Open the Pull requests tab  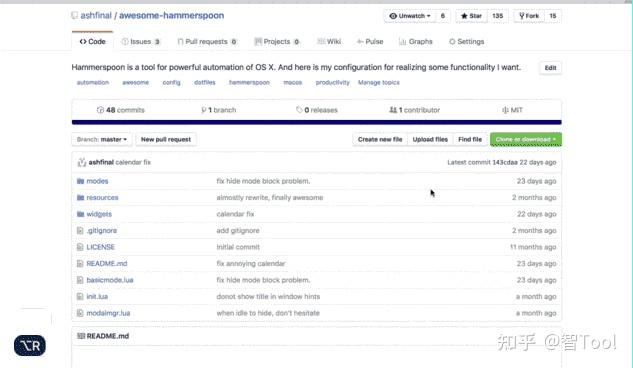tap(207, 42)
